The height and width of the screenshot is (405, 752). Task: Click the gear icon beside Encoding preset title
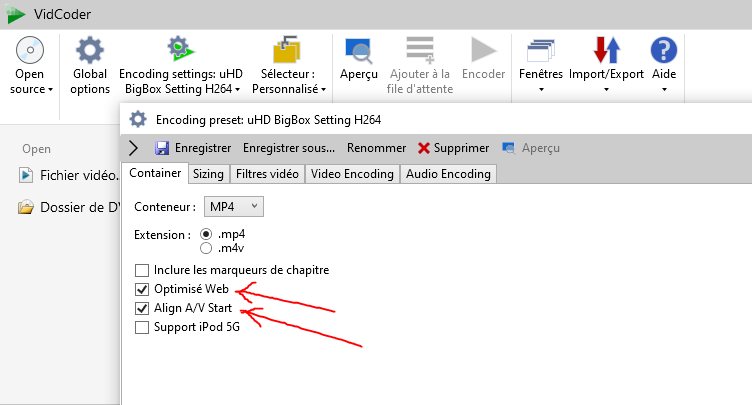138,119
